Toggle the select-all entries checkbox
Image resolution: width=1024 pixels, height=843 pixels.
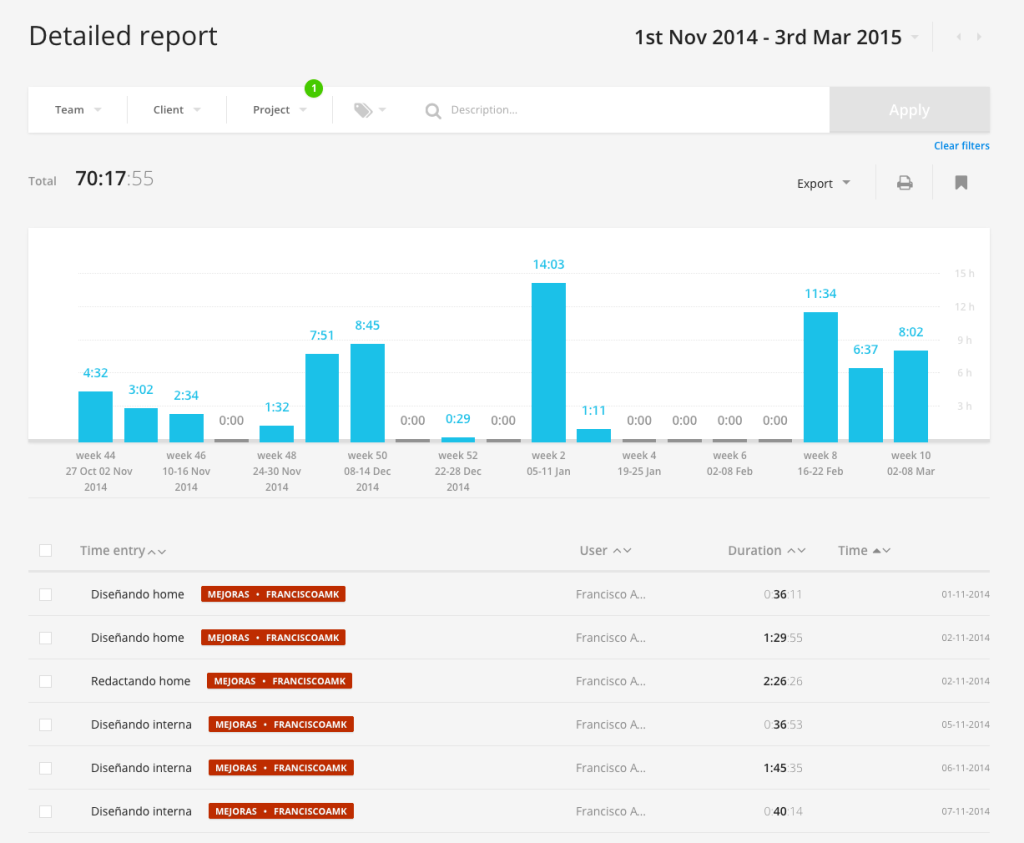[x=45, y=550]
